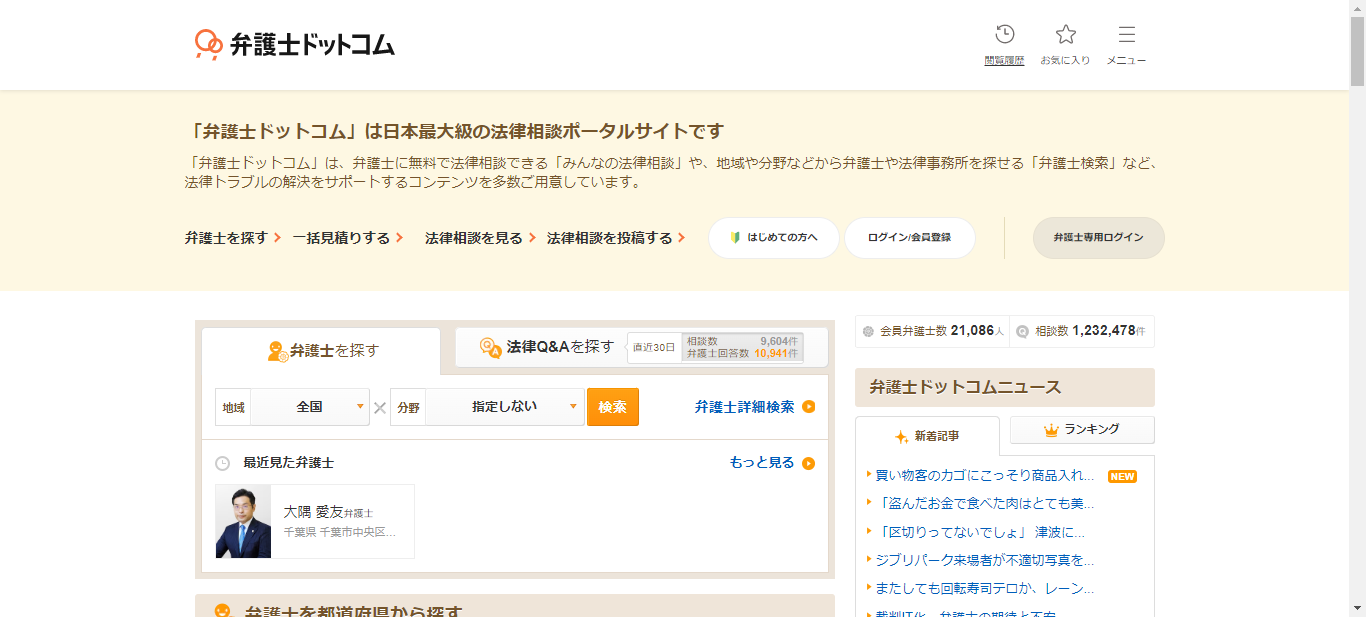Click the sparkle icon on 新着記事 tab

901,437
